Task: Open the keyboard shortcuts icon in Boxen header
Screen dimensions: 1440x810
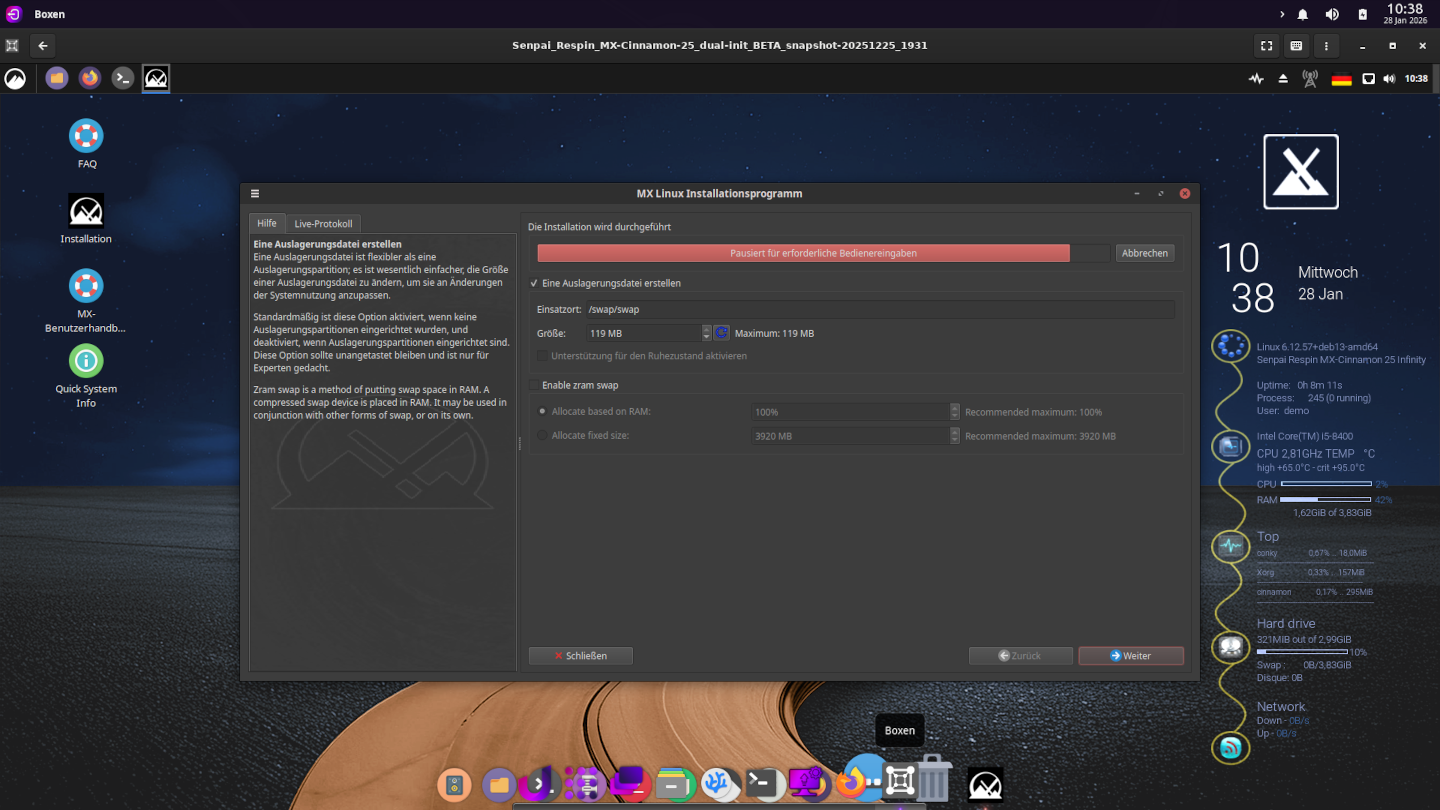Action: (x=1296, y=46)
